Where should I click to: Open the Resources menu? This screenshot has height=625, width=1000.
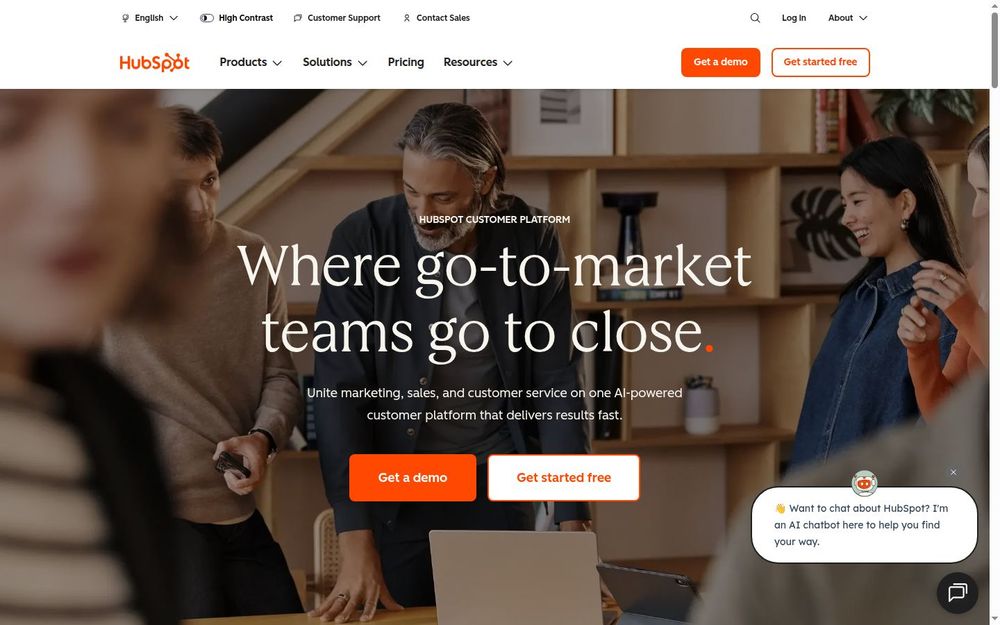click(x=478, y=62)
